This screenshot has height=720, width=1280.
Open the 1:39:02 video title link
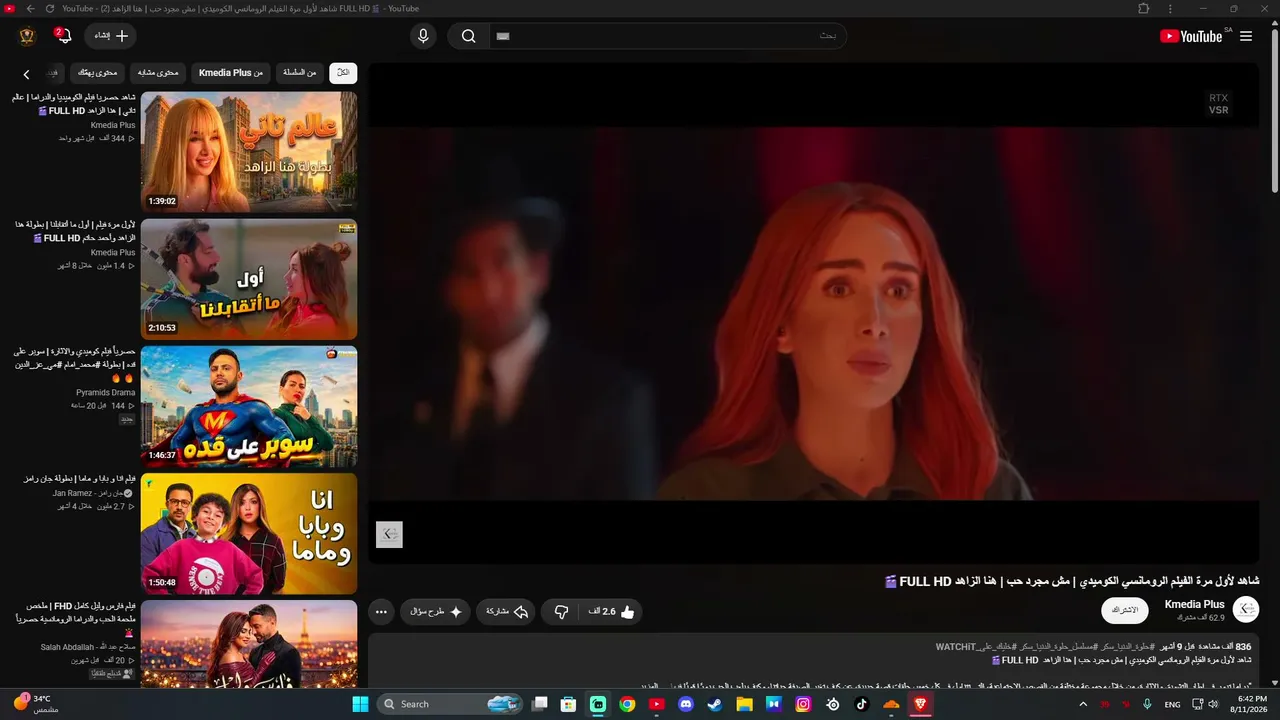[74, 104]
